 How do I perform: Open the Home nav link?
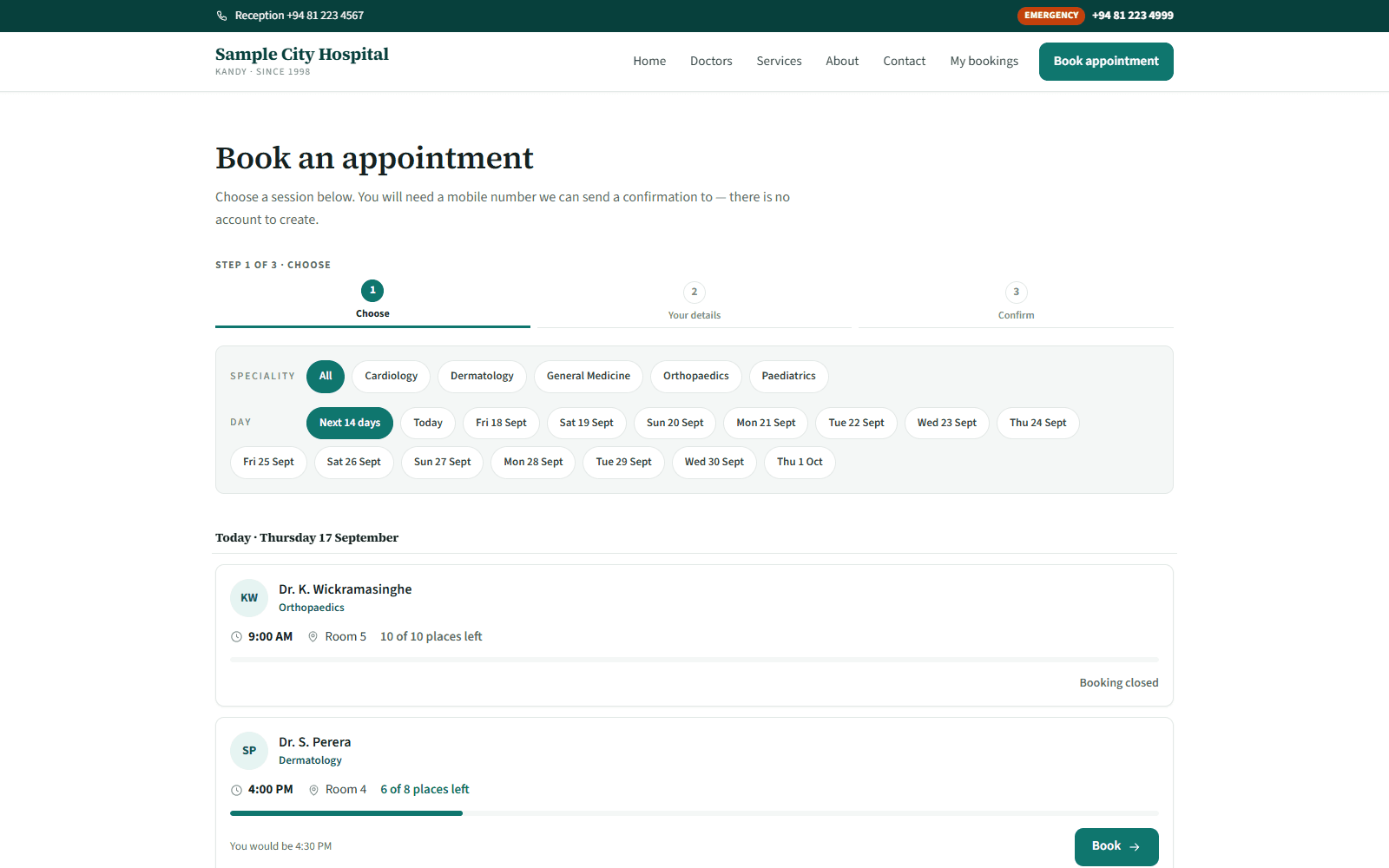[x=649, y=62]
